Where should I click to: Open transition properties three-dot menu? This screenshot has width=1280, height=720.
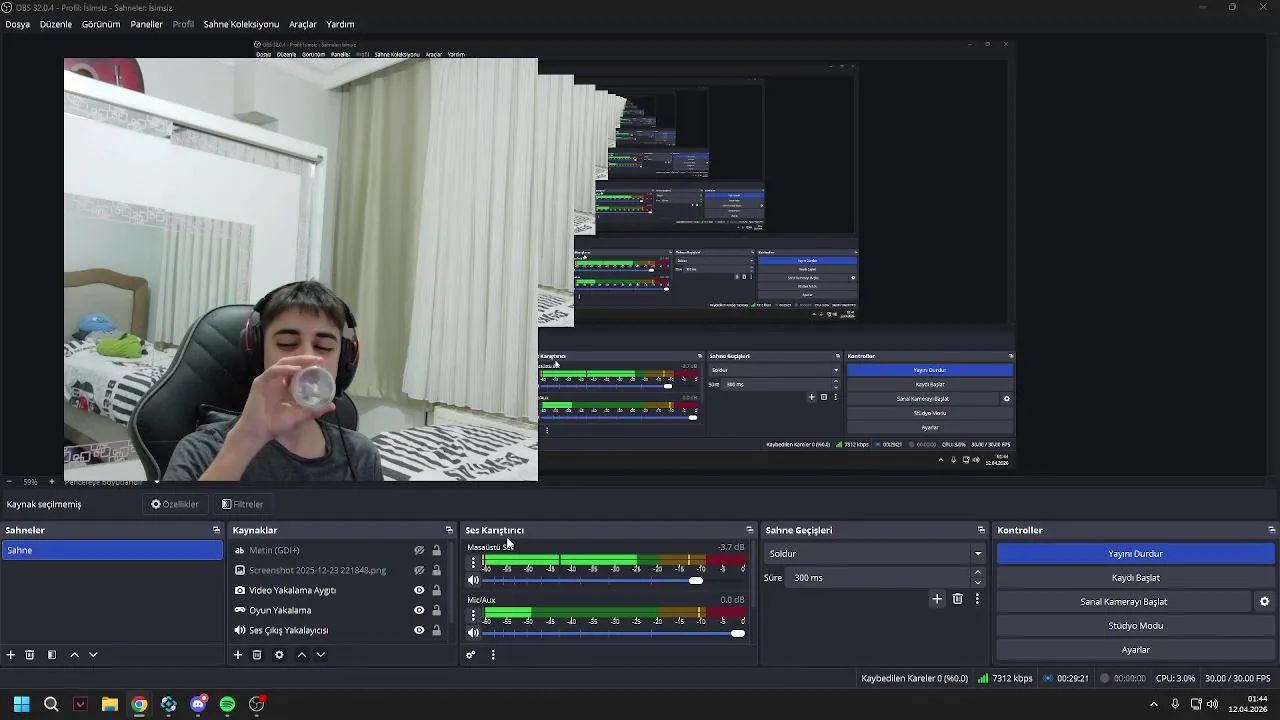(x=977, y=599)
